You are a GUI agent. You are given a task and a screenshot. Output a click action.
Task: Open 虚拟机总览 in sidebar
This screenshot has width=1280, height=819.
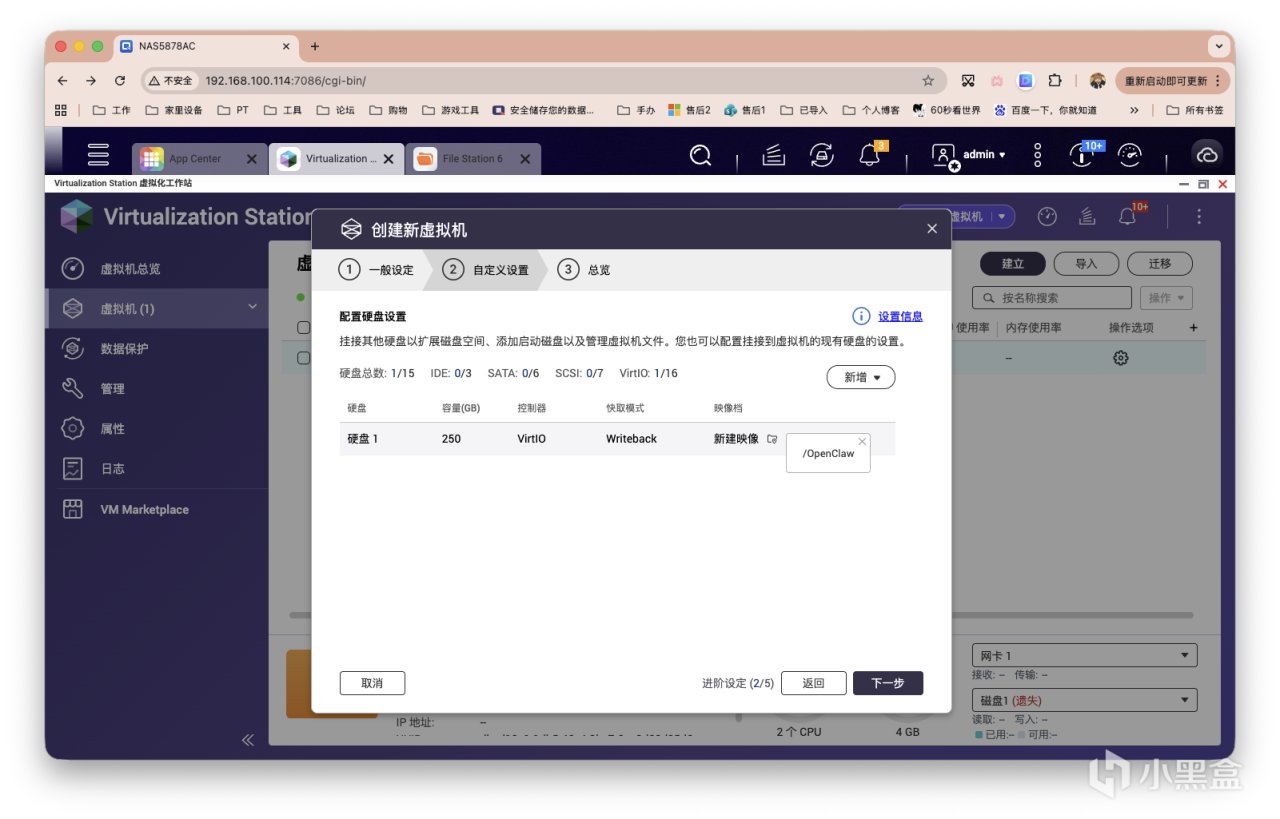coord(157,269)
